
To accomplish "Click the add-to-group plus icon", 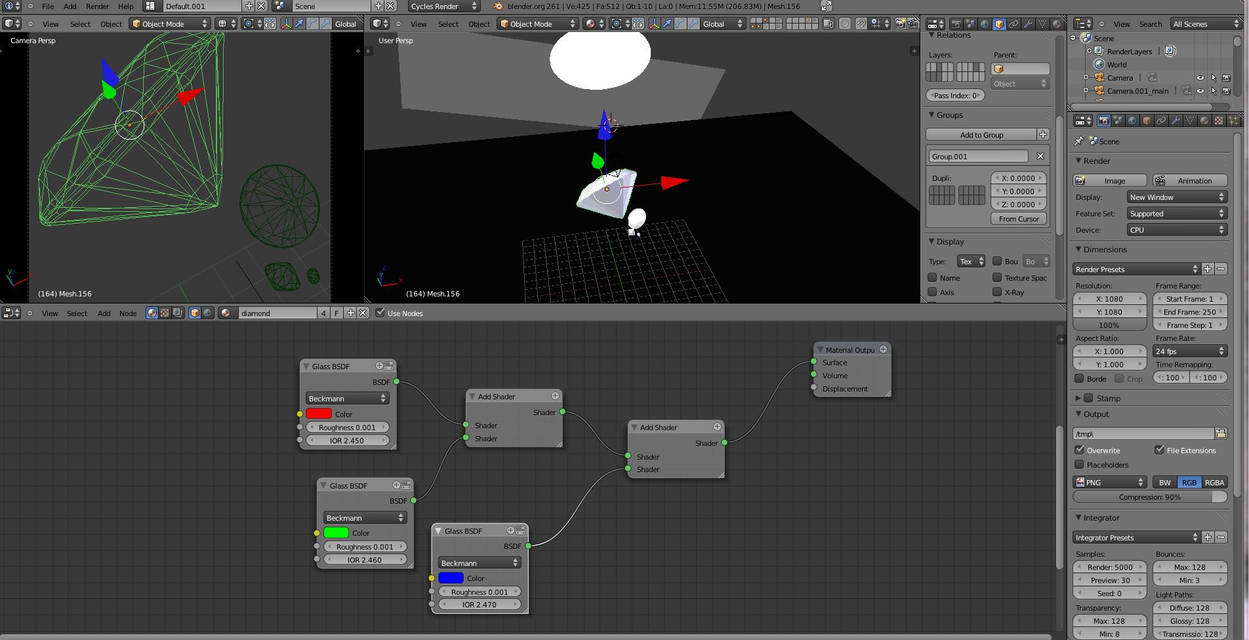I will coord(1043,134).
